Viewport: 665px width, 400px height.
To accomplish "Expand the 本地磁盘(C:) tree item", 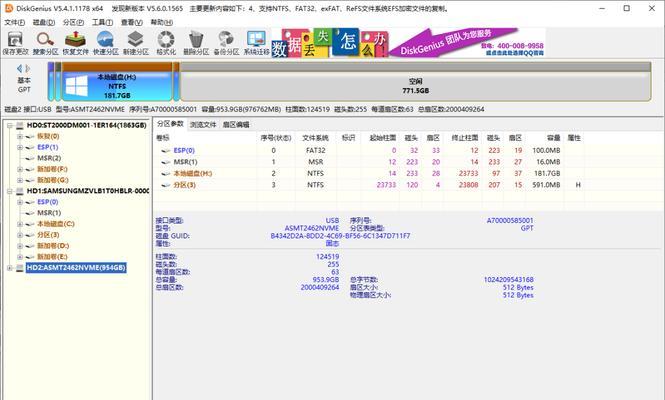I will (18, 223).
